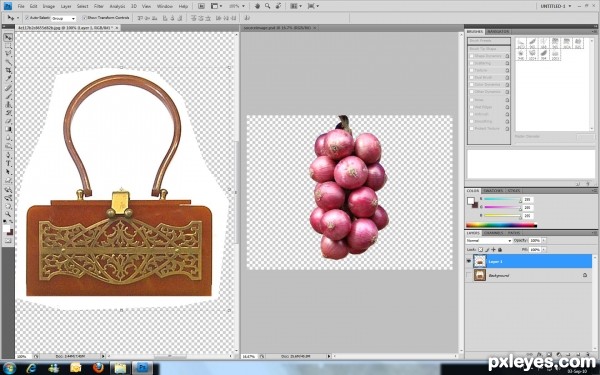Select the Move tool in the toolbox
Image resolution: width=600 pixels, height=375 pixels.
[8, 38]
